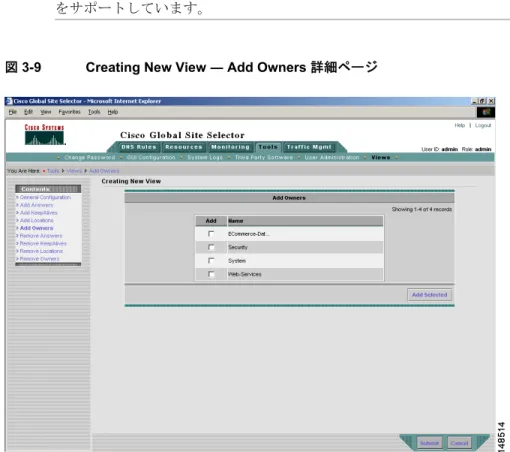Screen dimensions: 510x452
Task: Open Add Locations in Contents
Action: (x=37, y=220)
